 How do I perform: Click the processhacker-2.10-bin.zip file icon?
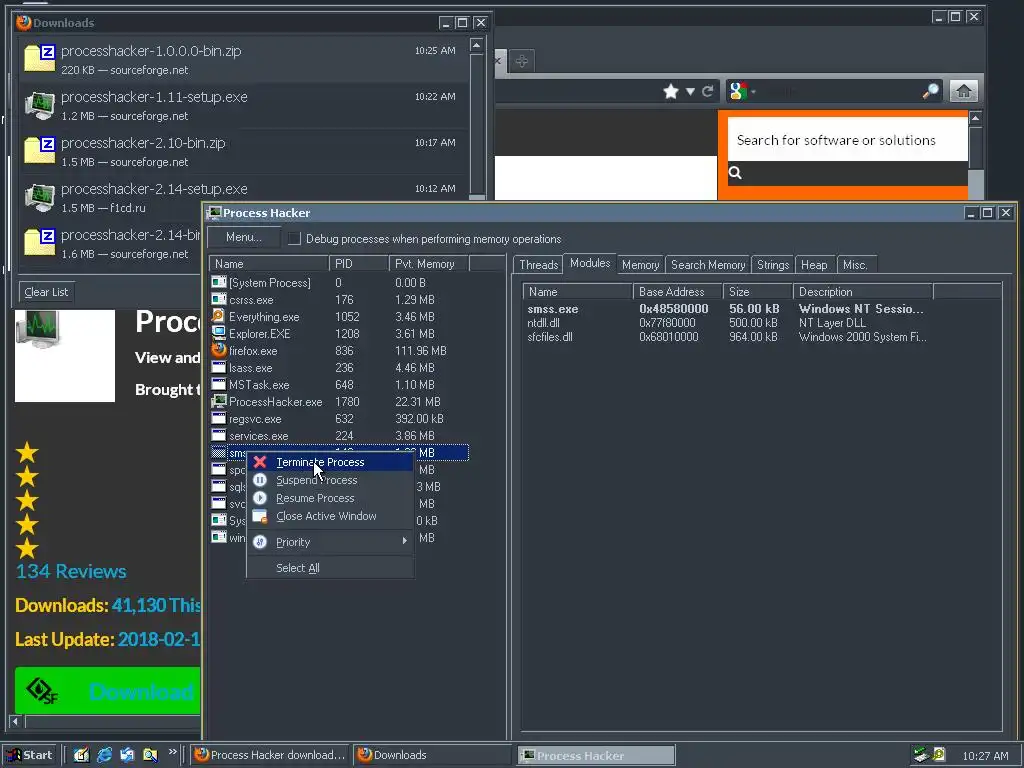pos(40,150)
